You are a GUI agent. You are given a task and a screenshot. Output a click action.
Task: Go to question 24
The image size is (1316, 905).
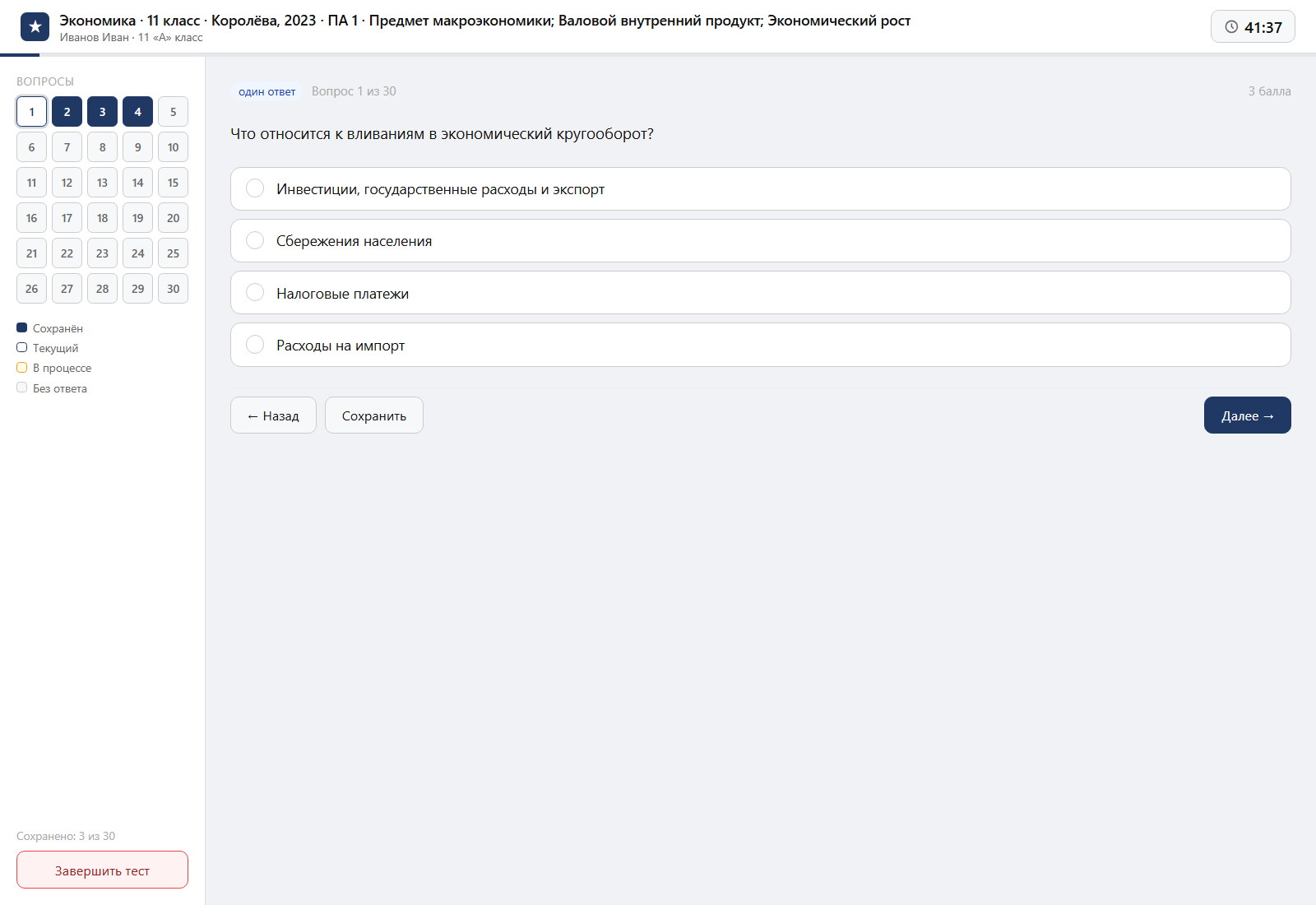click(x=137, y=253)
